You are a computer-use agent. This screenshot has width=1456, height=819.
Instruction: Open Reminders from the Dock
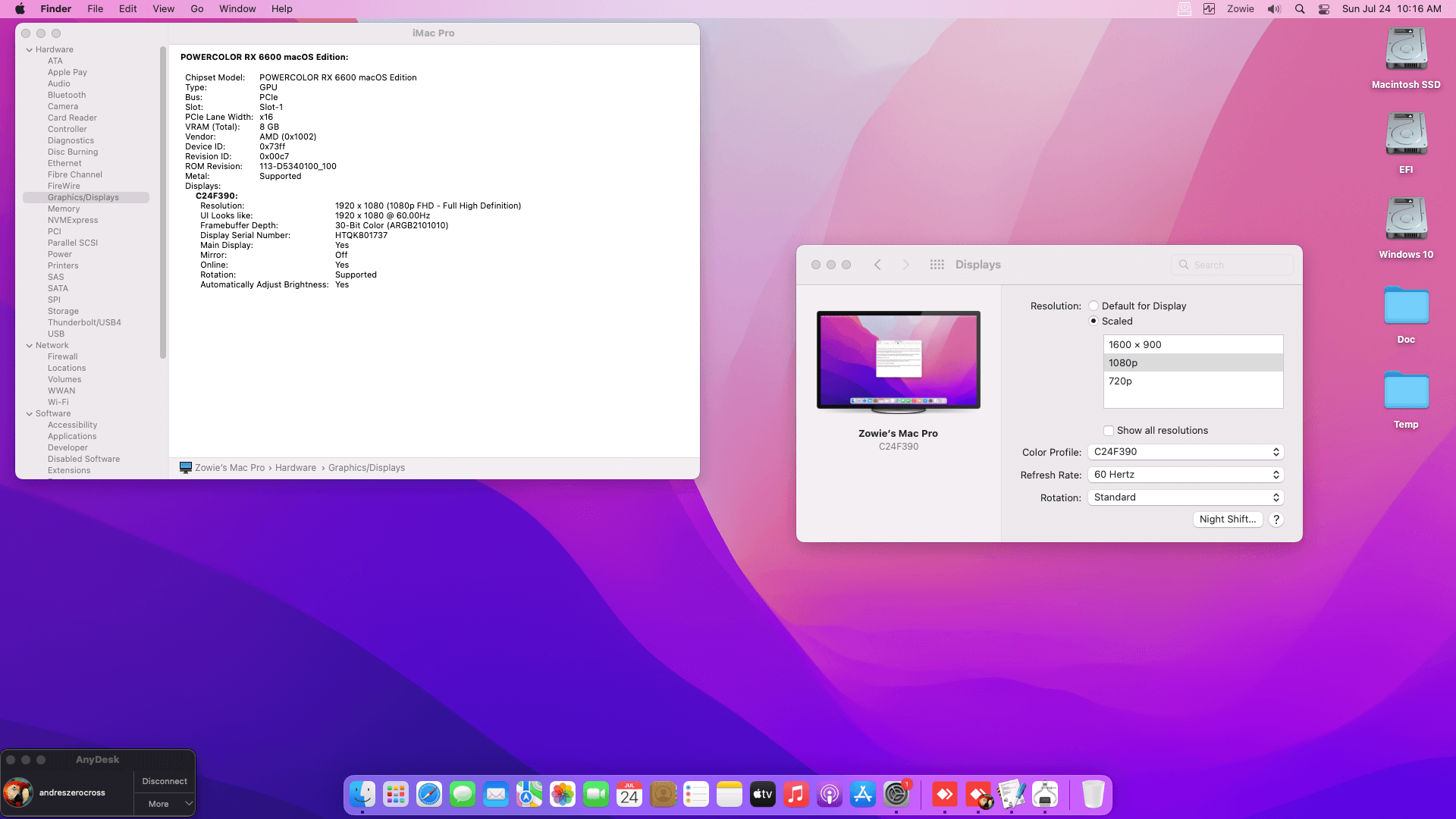tap(696, 794)
